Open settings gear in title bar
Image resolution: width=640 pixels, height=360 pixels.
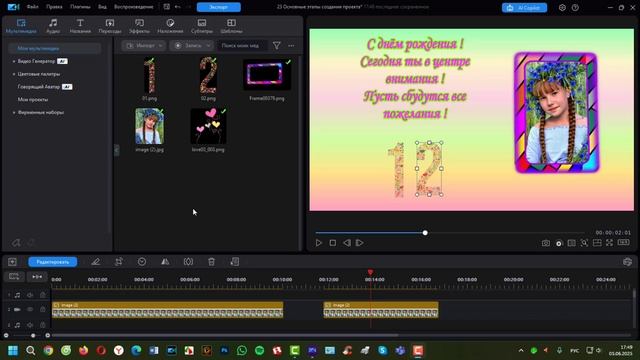(x=562, y=7)
